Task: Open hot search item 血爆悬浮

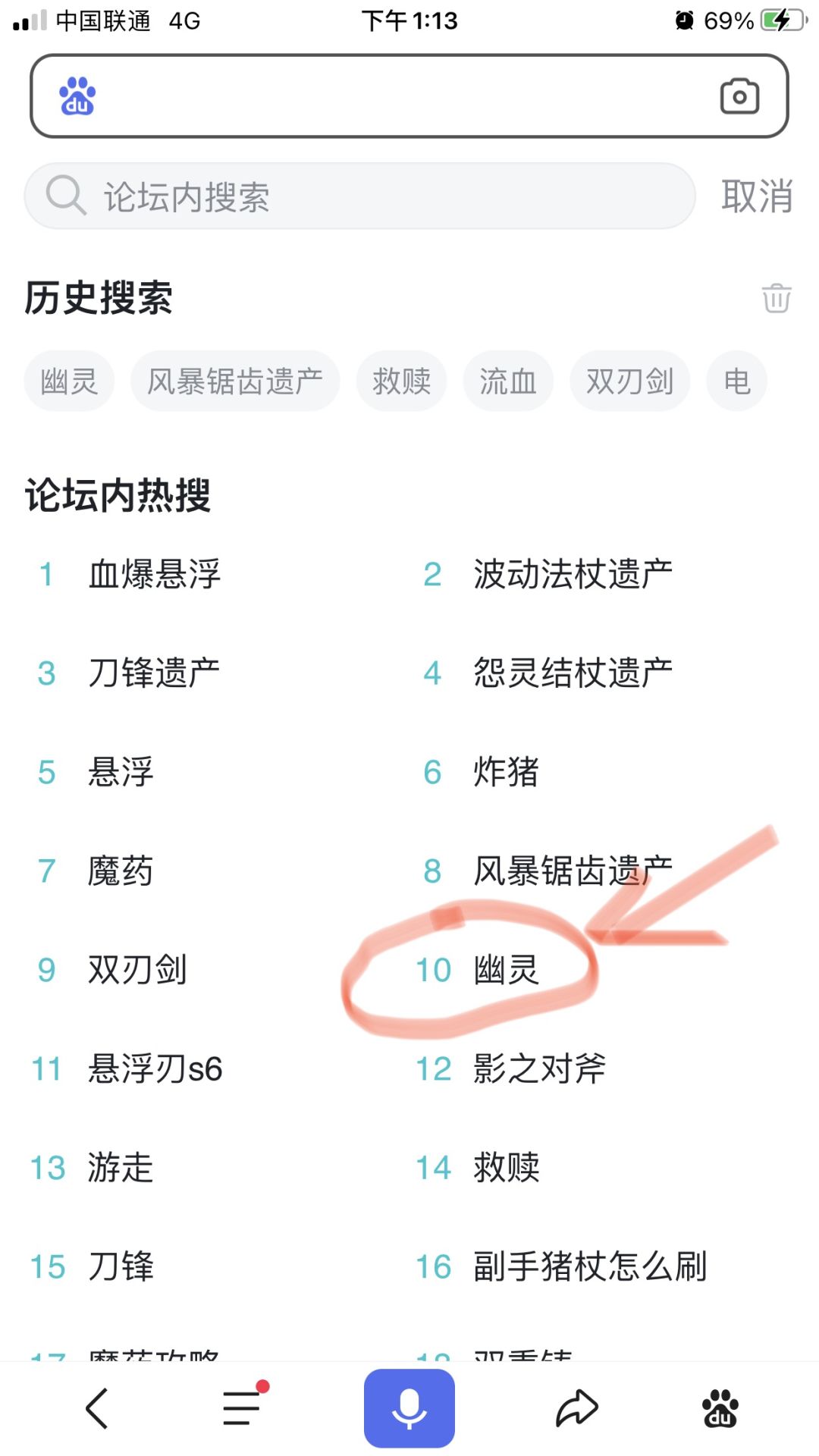Action: [154, 574]
